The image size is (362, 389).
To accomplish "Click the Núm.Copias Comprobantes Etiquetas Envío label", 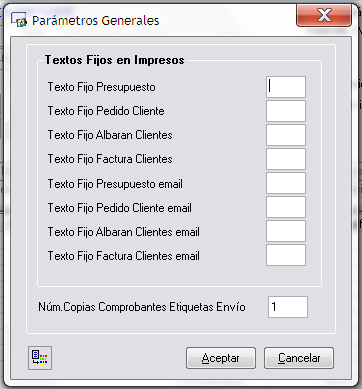I will [x=142, y=307].
